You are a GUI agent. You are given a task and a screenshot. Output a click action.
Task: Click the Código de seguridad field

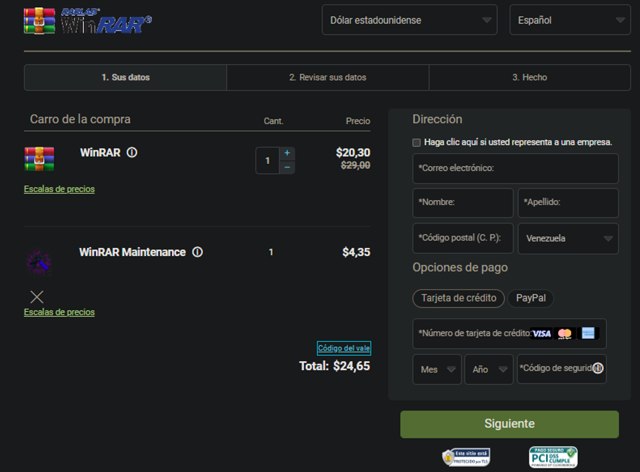coord(562,369)
